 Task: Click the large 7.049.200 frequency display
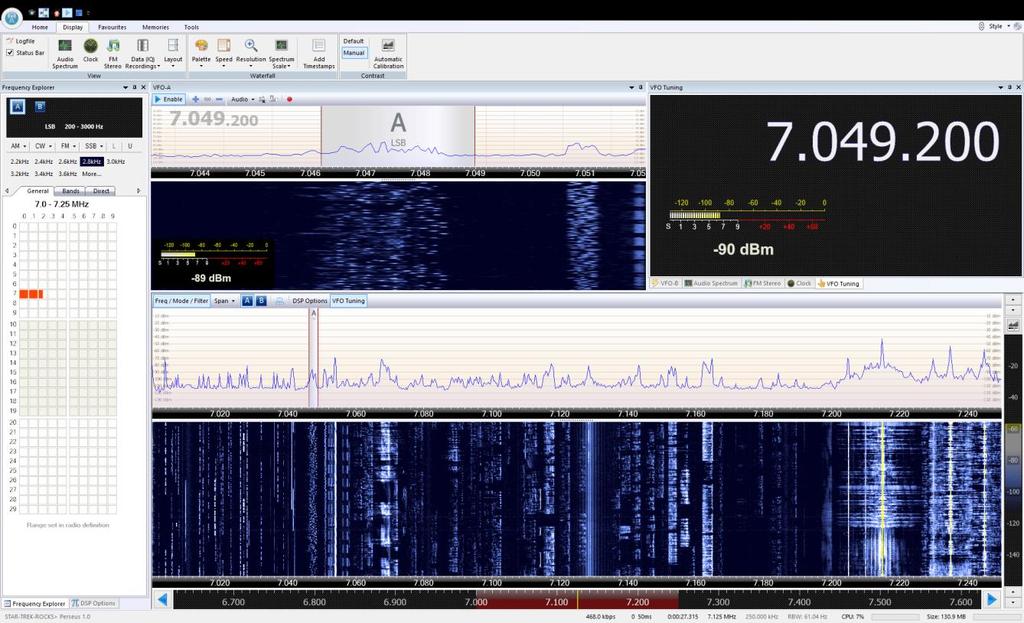tap(882, 142)
